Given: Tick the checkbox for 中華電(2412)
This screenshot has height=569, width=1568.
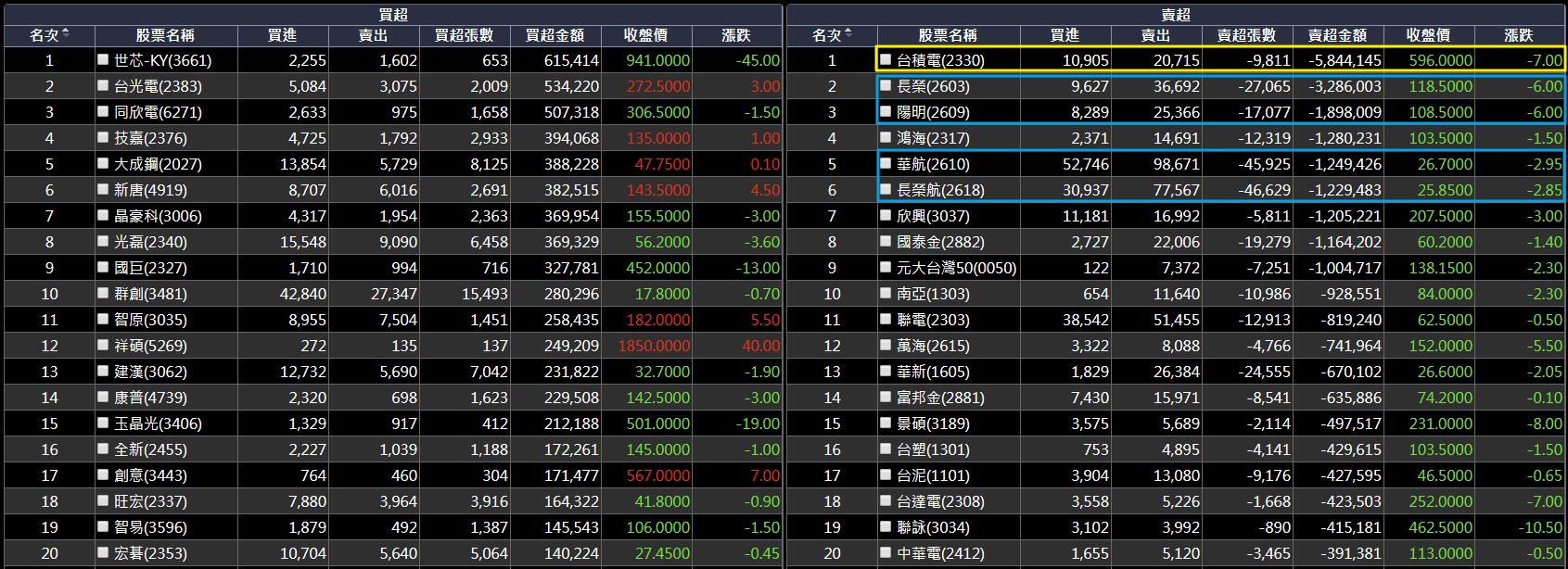Looking at the screenshot, I should click(886, 552).
